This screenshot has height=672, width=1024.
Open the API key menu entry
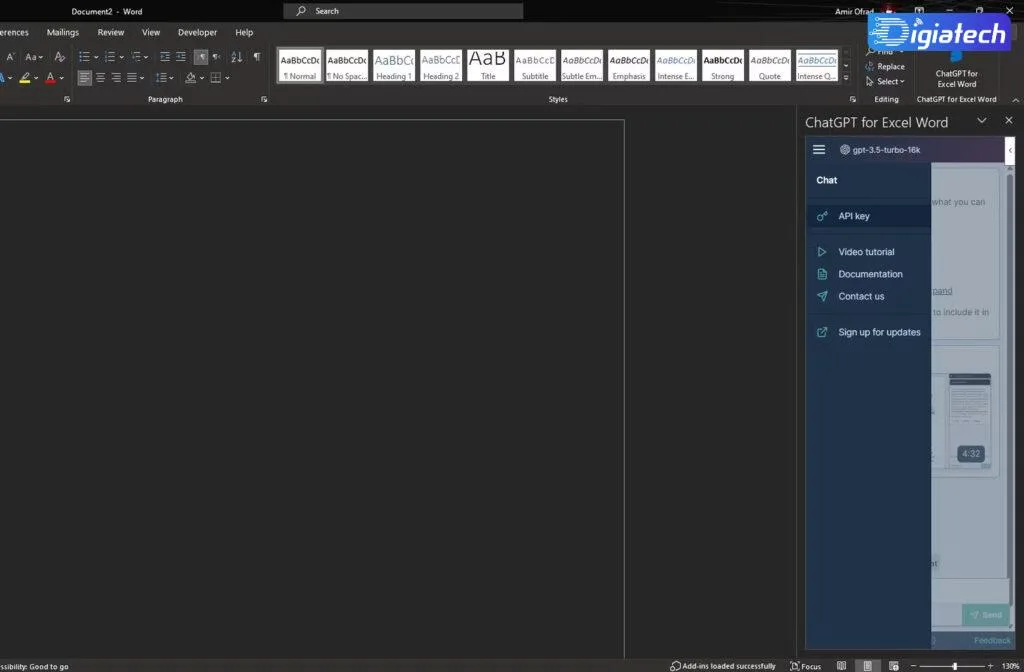869,216
